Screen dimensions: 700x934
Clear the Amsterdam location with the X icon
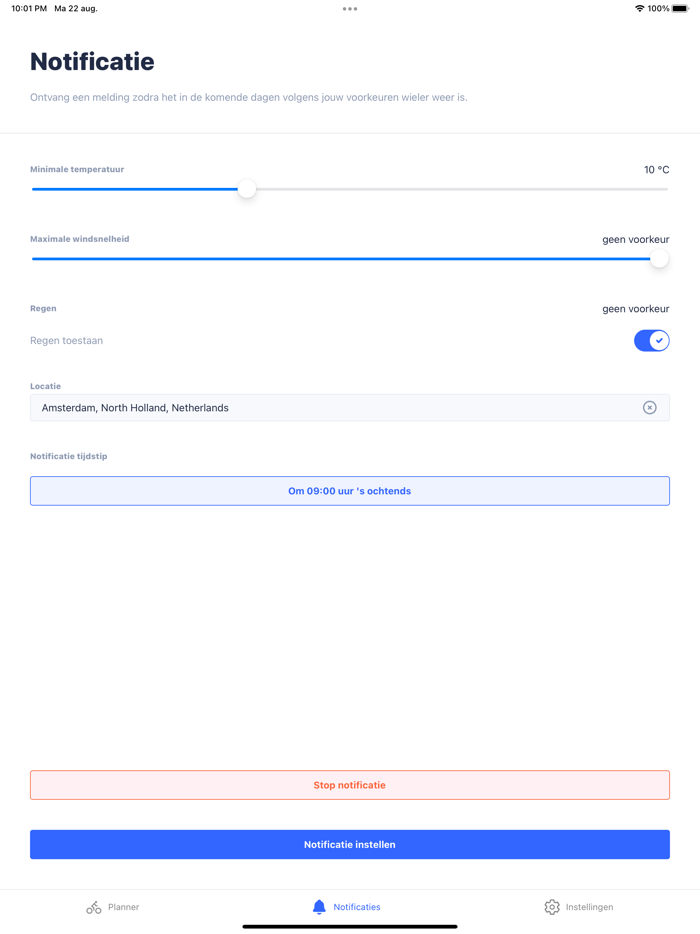[650, 408]
